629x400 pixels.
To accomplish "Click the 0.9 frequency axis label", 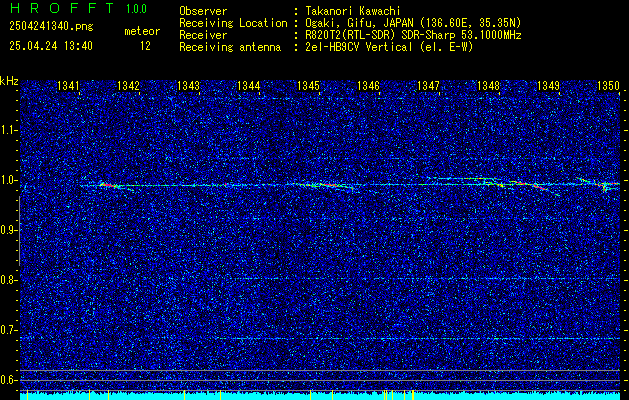I will point(9,230).
